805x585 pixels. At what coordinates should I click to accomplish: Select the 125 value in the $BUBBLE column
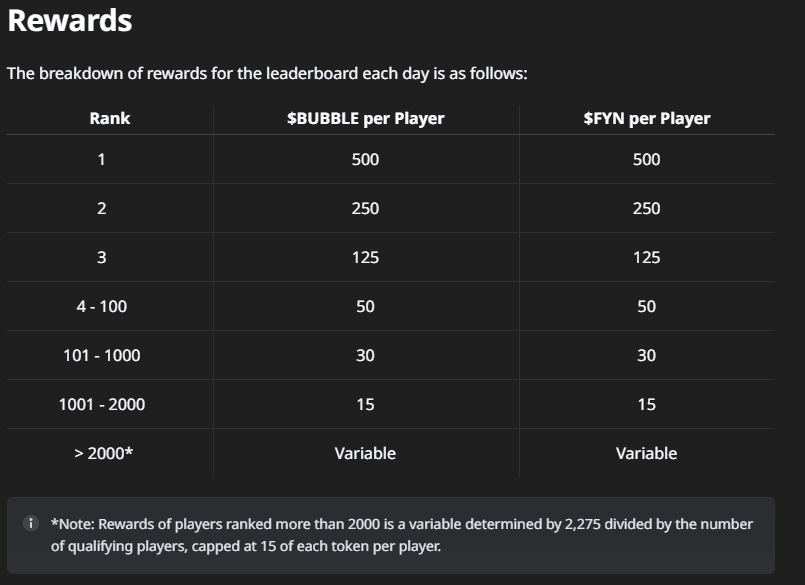point(365,257)
